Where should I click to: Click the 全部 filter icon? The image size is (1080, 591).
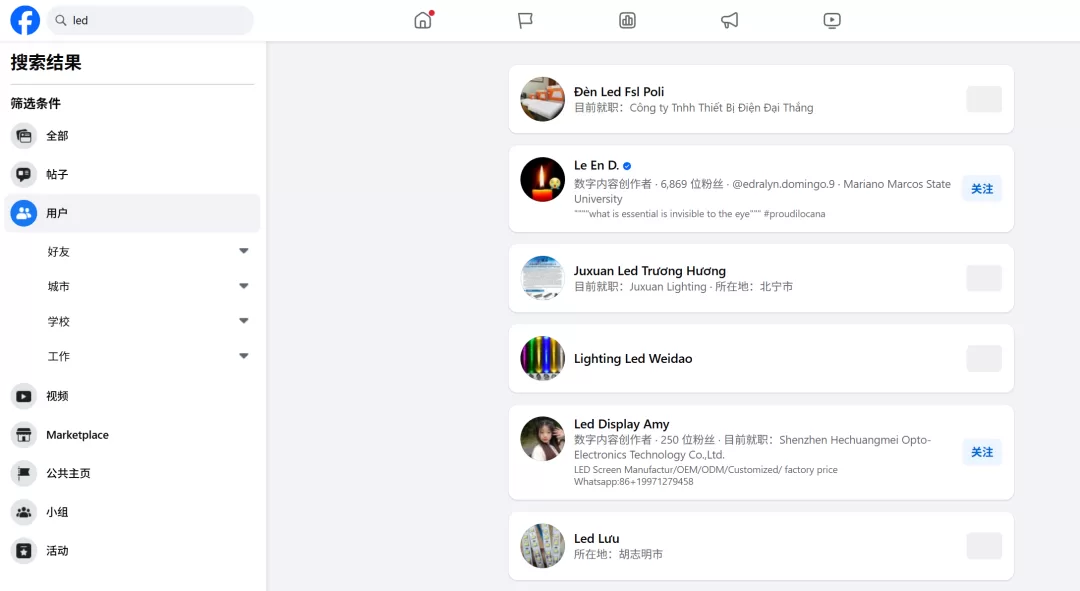click(23, 136)
